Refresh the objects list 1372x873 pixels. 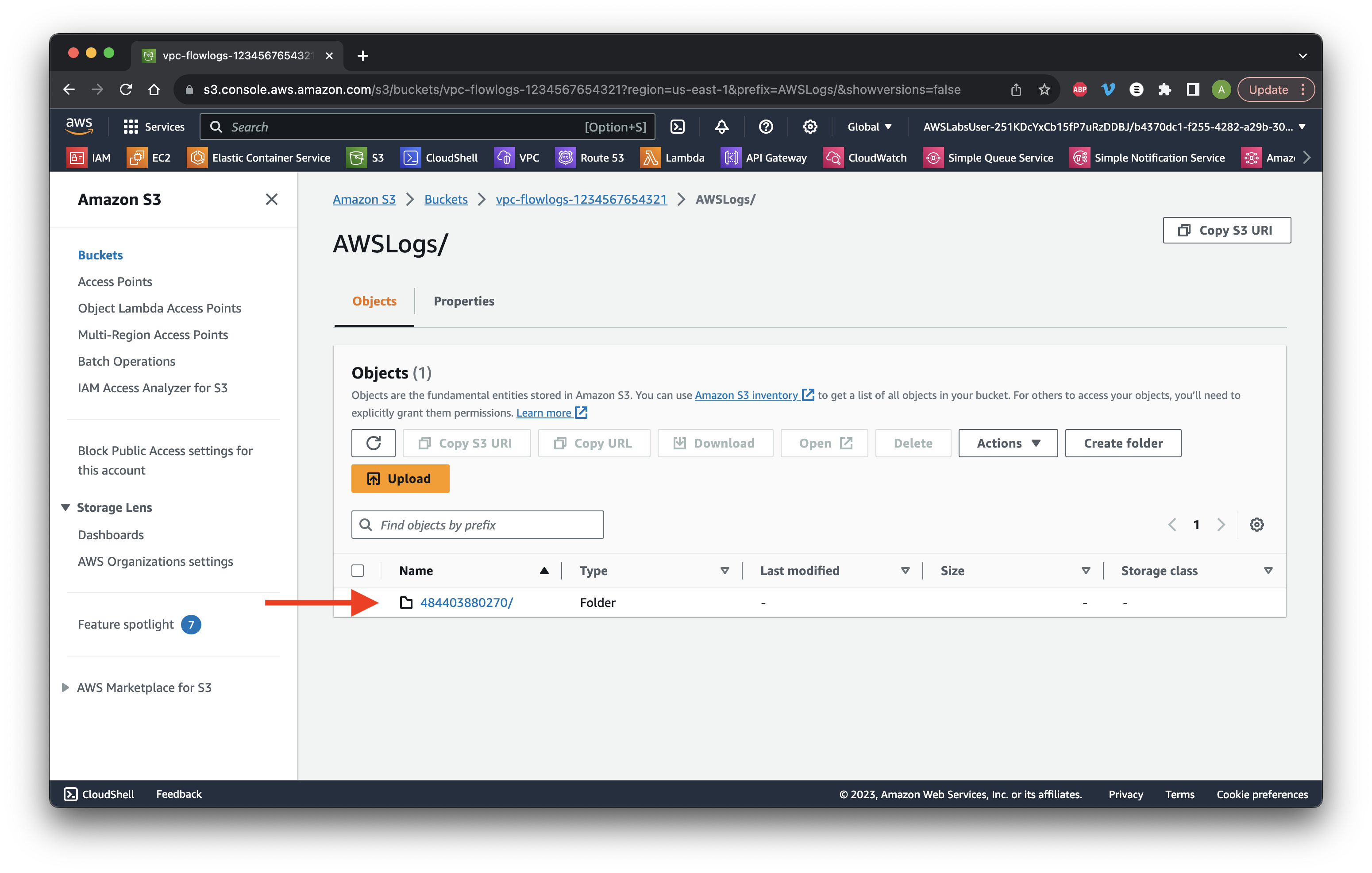[x=373, y=443]
